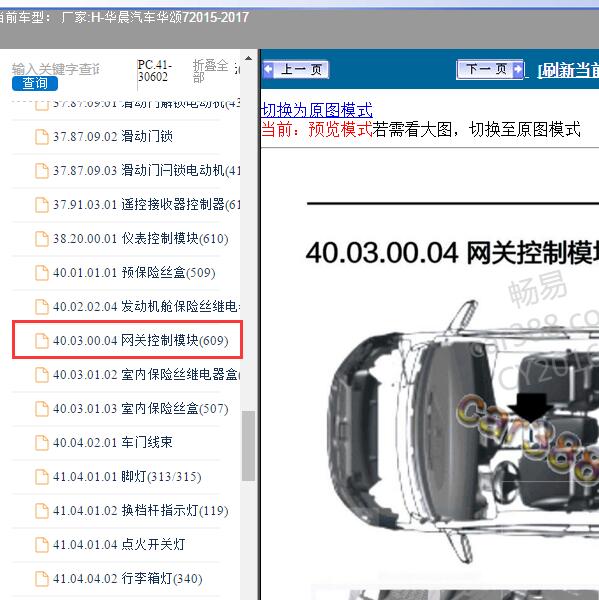Click document icon beside 37.87.09.03 entry
Screen dimensions: 599x600
(42, 171)
